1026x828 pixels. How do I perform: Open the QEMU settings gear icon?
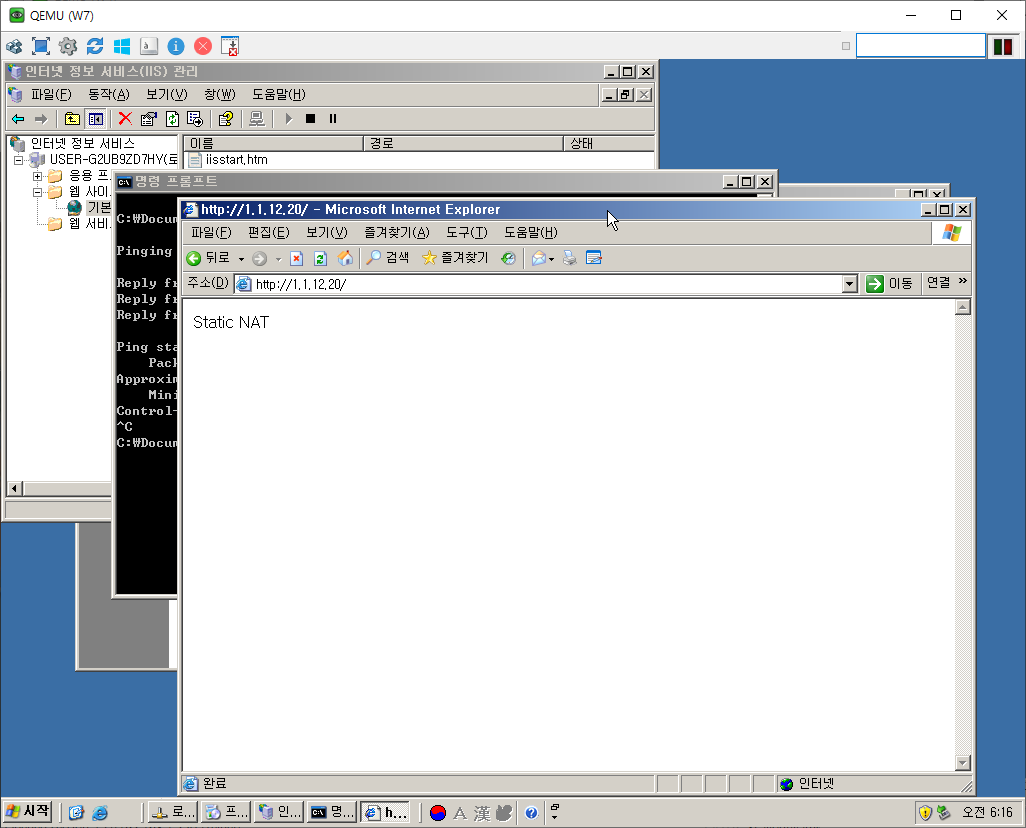(x=67, y=46)
